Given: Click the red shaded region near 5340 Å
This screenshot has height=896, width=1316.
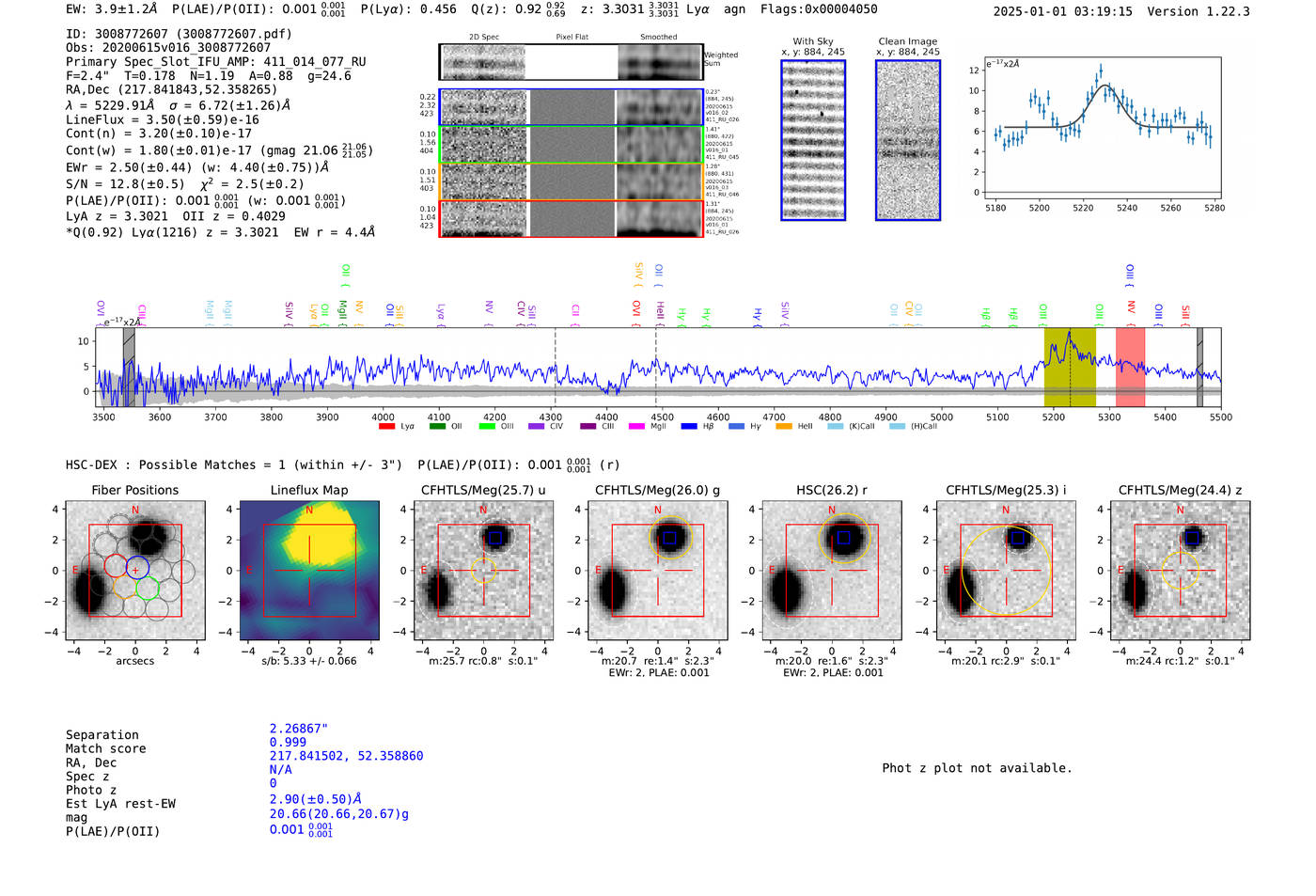Looking at the screenshot, I should click(x=1130, y=367).
